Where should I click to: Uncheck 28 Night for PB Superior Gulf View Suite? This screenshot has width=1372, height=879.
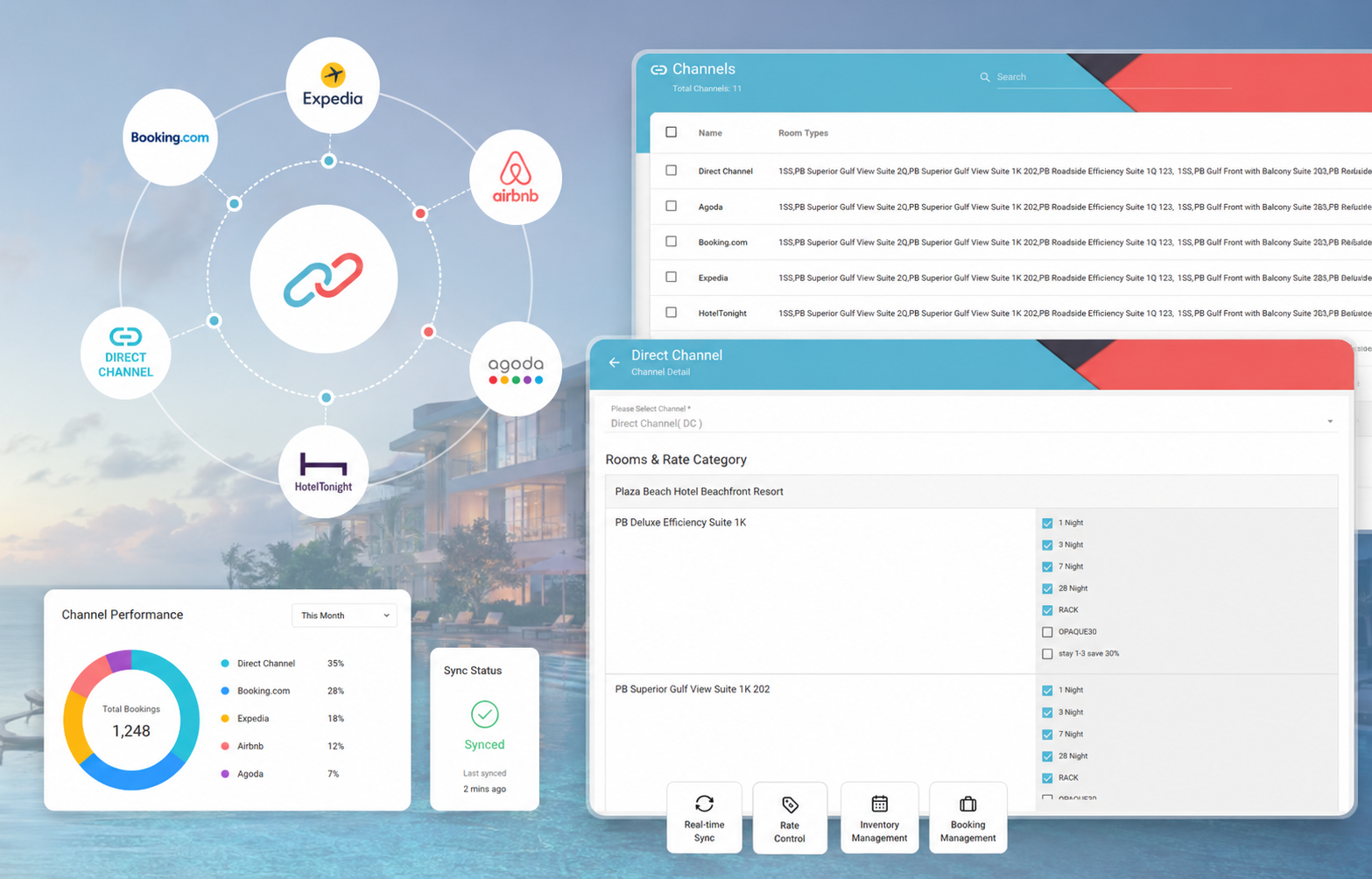(x=1047, y=756)
